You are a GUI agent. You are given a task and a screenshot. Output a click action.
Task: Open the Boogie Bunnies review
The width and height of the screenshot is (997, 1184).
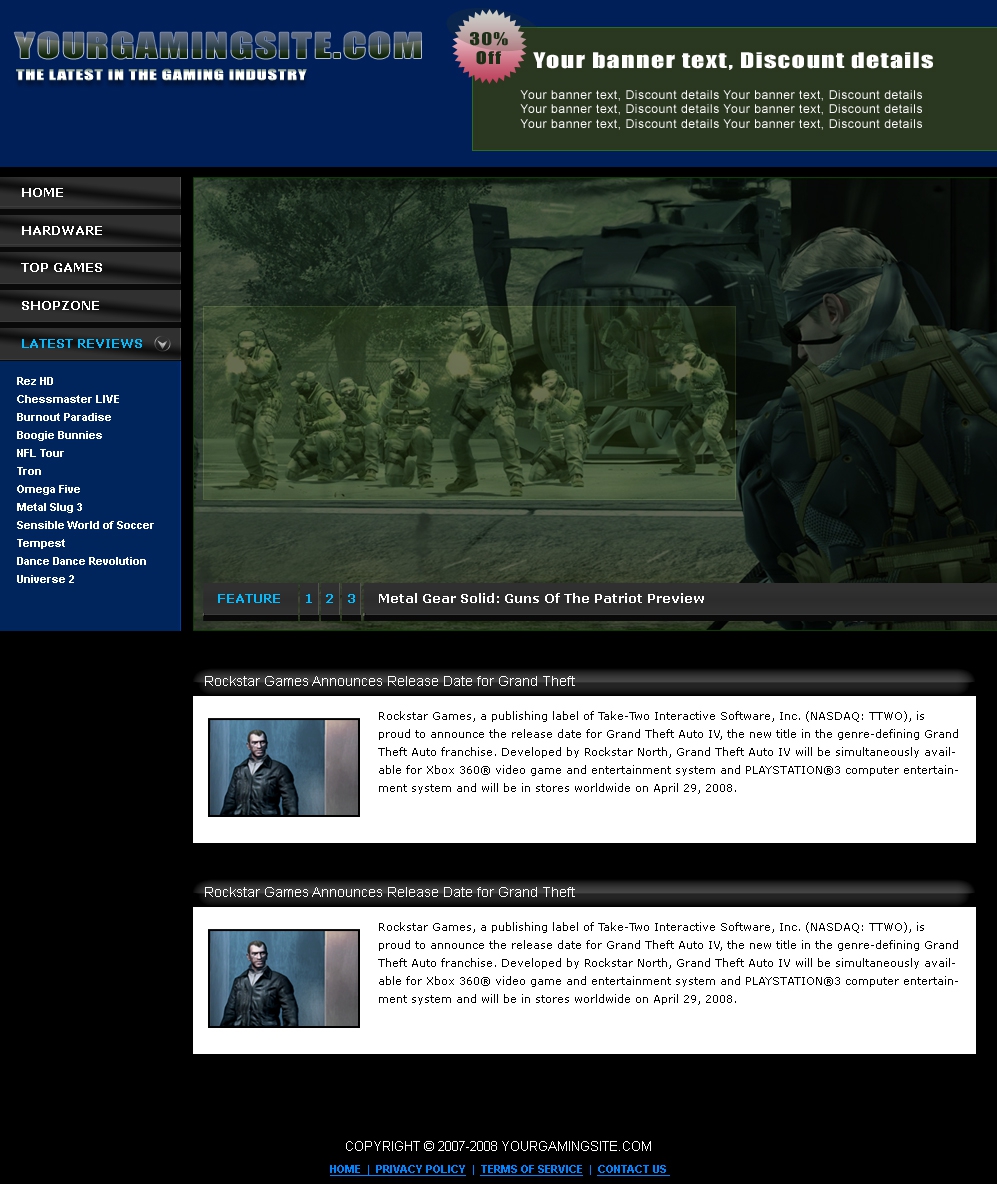pos(59,436)
